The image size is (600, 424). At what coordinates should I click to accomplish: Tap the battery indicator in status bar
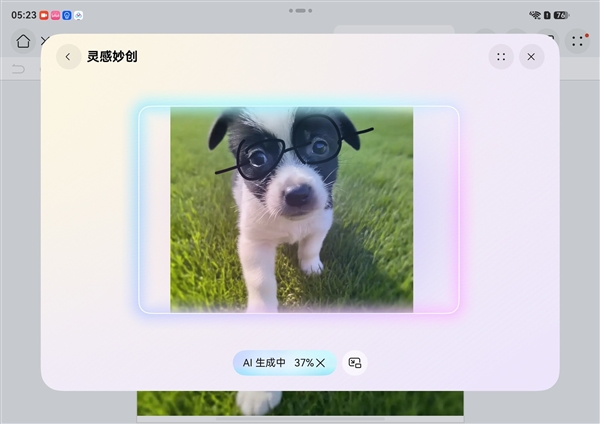561,15
